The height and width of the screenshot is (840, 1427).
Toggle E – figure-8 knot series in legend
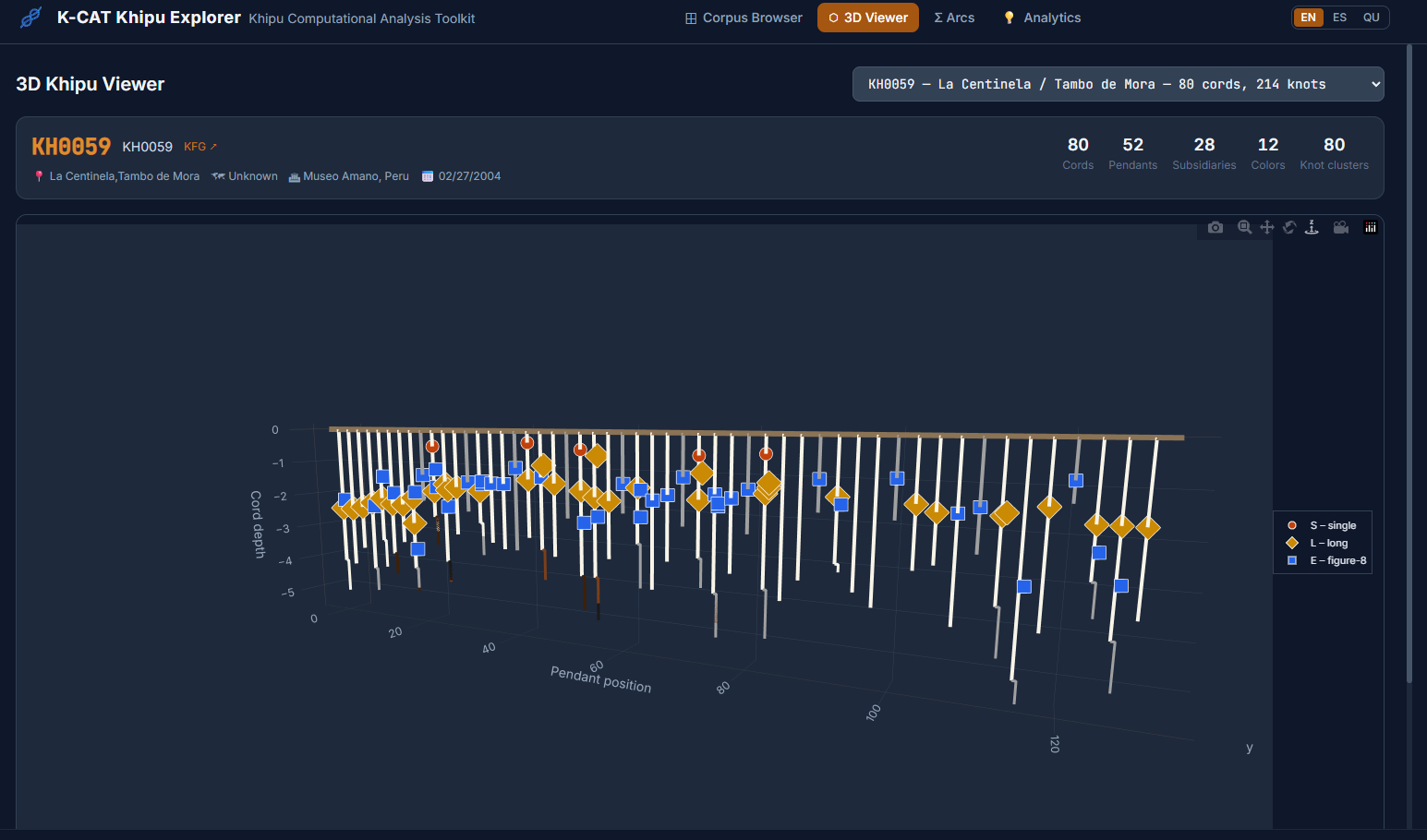click(x=1336, y=560)
